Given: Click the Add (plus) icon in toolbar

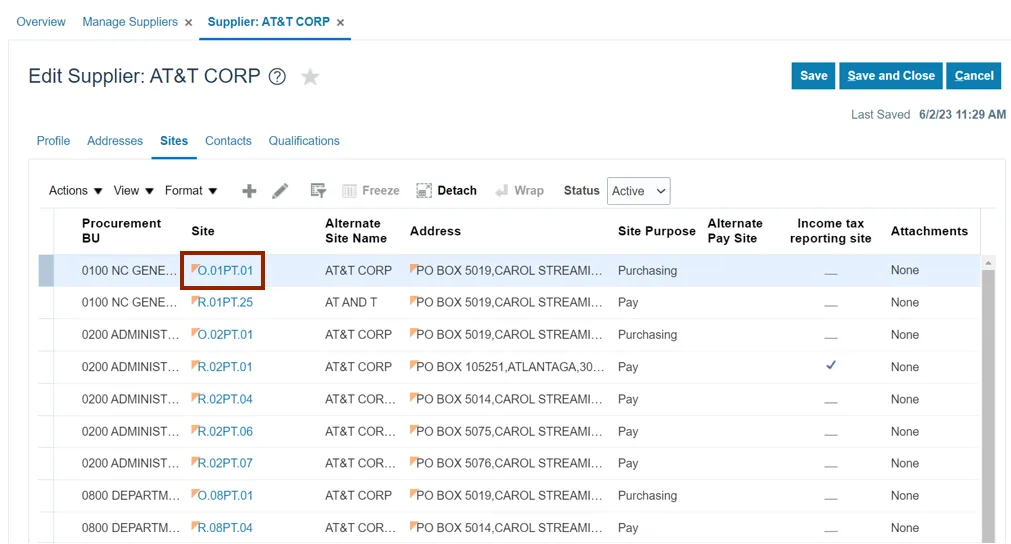Looking at the screenshot, I should pyautogui.click(x=249, y=191).
